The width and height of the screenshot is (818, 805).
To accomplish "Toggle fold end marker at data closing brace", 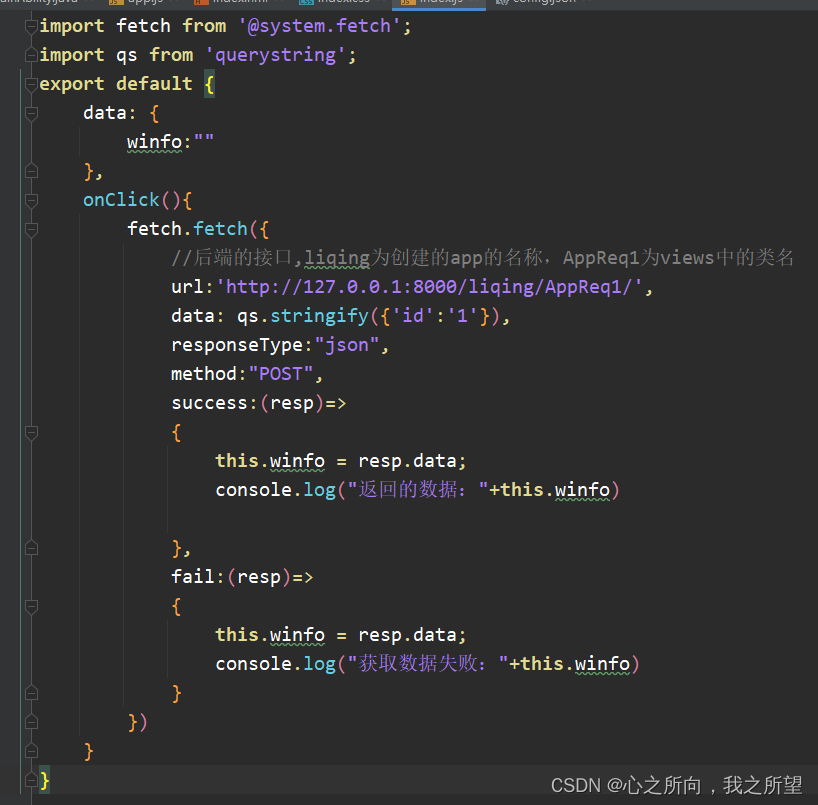I will [31, 171].
